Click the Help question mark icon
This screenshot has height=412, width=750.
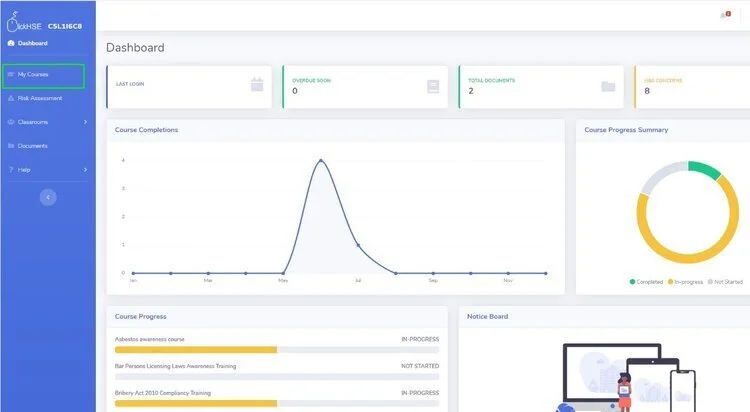[x=11, y=170]
